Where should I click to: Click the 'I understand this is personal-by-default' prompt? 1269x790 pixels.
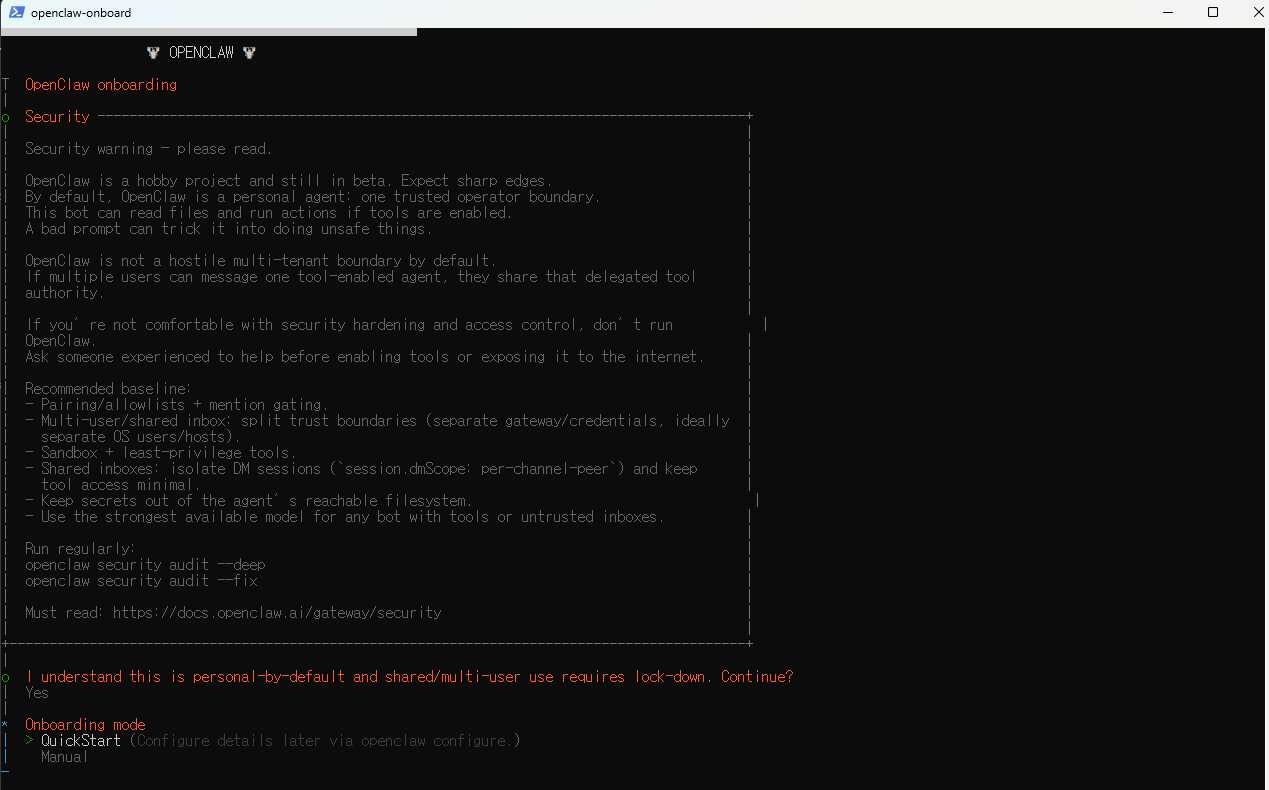[x=409, y=677]
